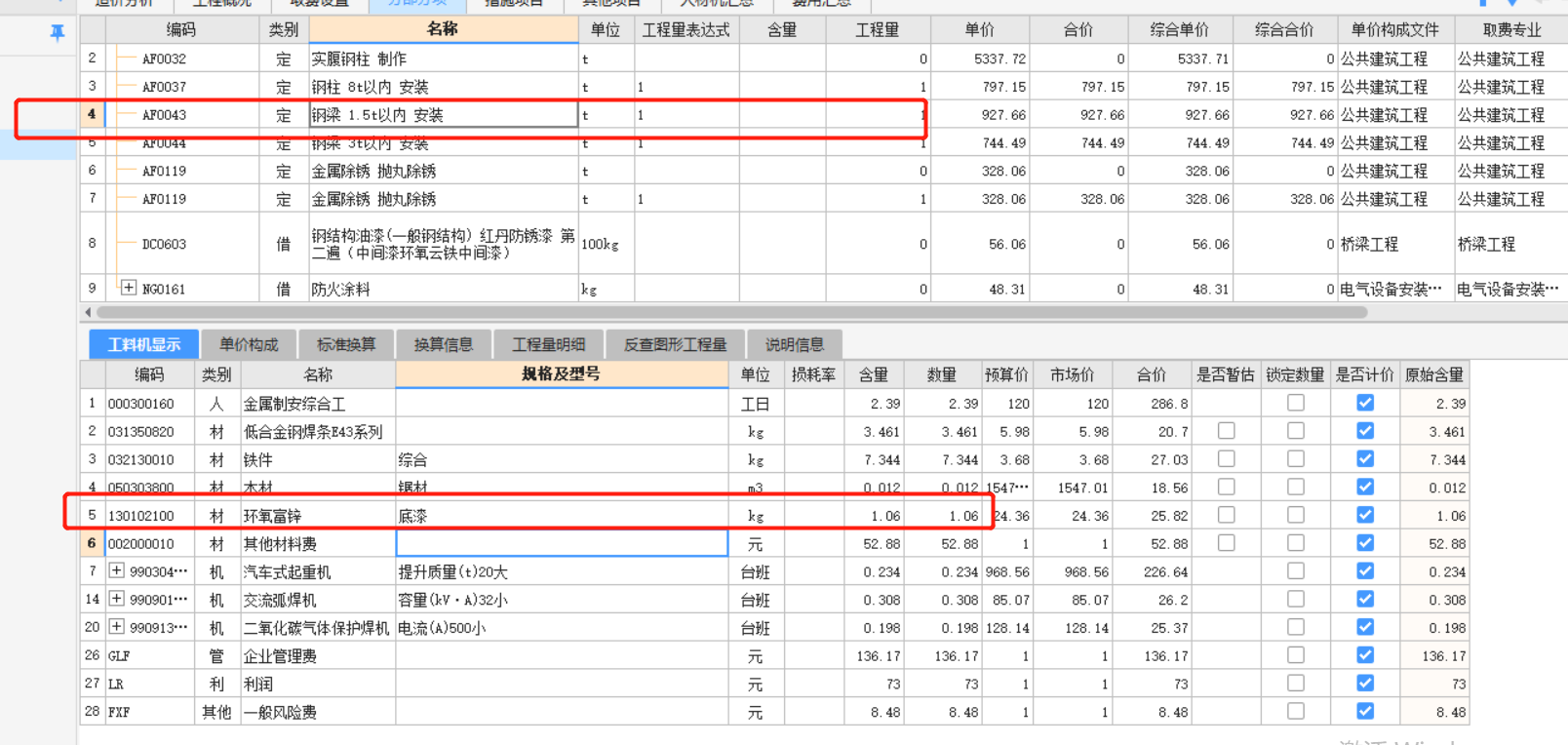Viewport: 1568px width, 745px height.
Task: Click the 底漆 specification cell
Action: [562, 515]
